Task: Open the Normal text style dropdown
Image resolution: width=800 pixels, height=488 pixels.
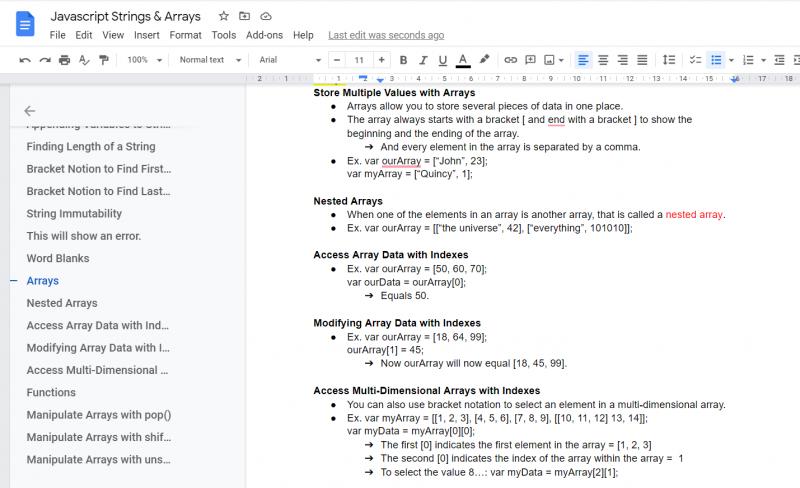Action: (x=210, y=60)
